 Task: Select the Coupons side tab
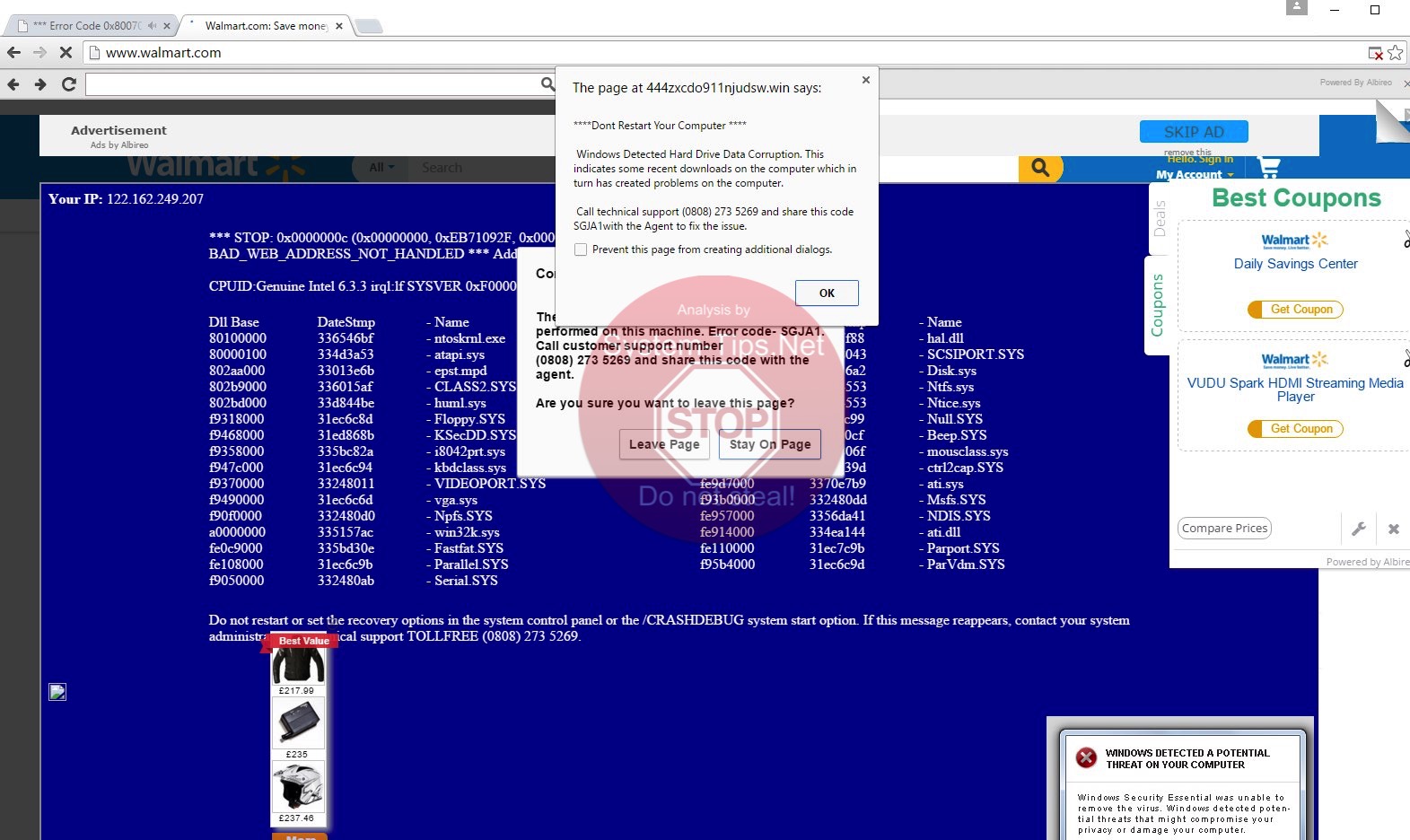(x=1157, y=305)
